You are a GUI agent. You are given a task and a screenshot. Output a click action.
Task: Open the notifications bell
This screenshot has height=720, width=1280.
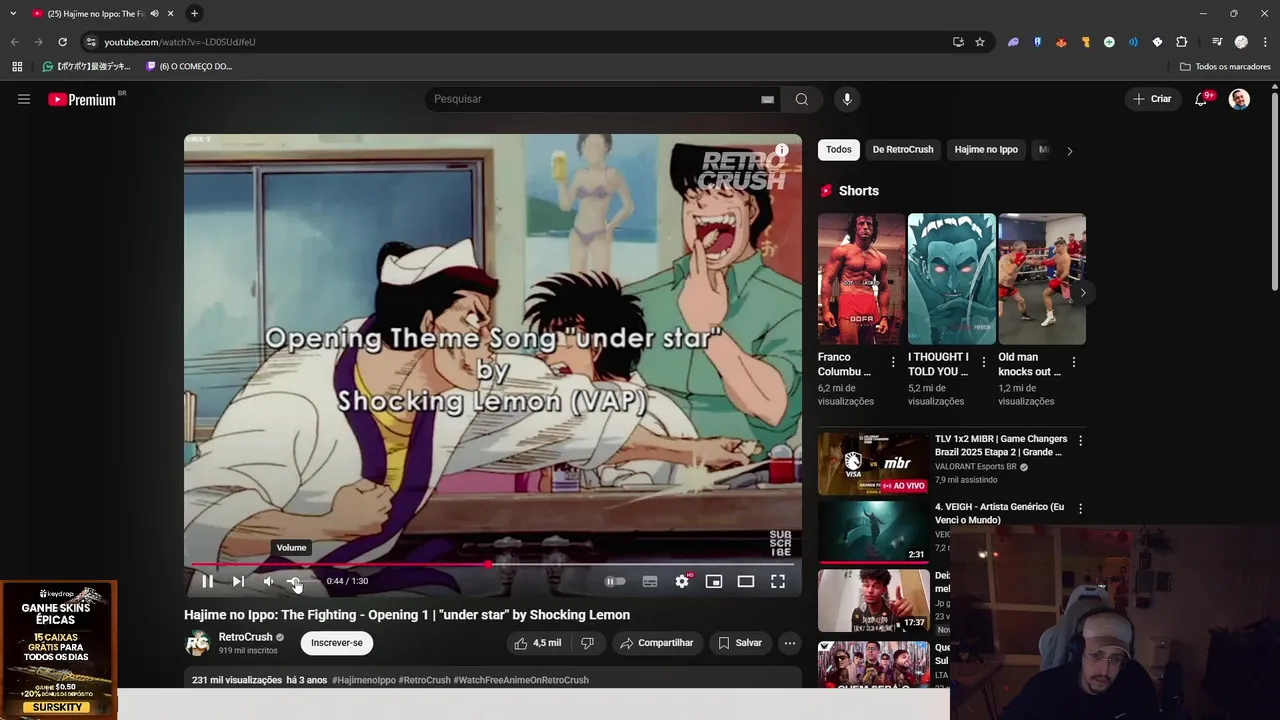(1202, 99)
